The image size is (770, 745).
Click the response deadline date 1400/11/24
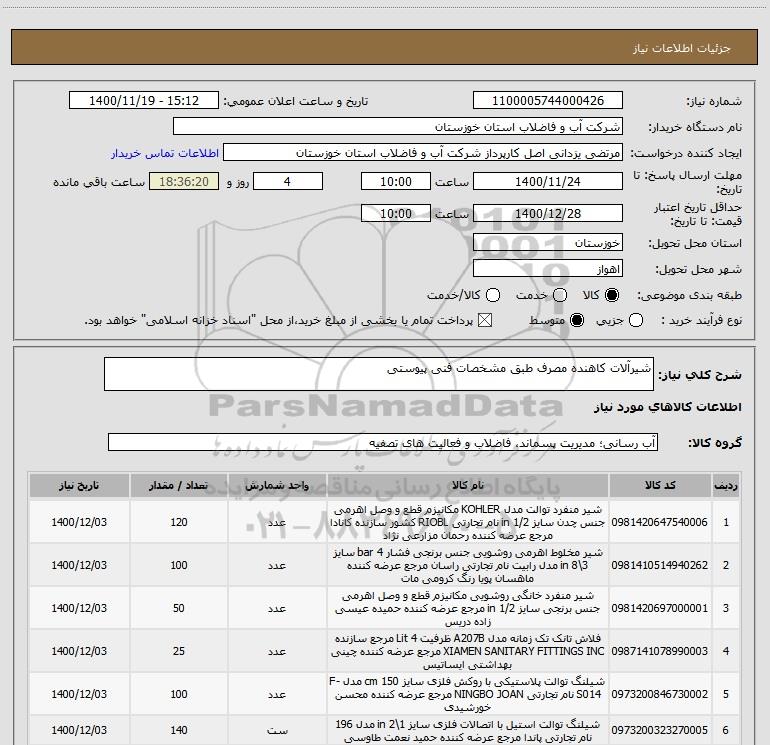[548, 181]
